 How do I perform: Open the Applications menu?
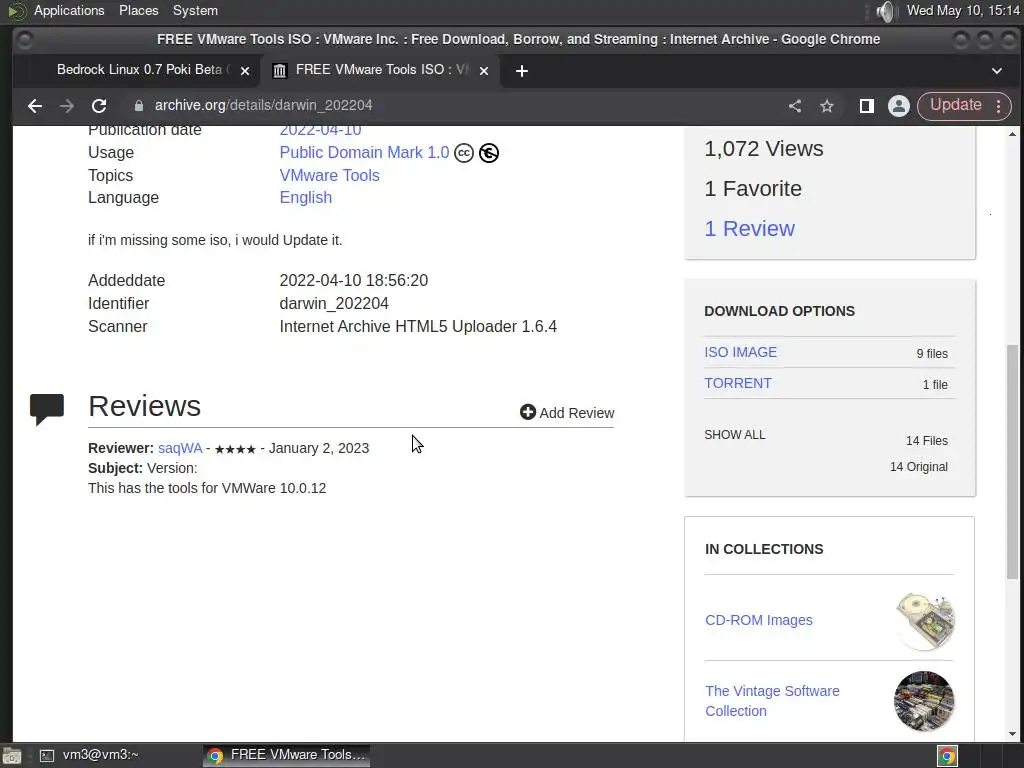[x=69, y=10]
